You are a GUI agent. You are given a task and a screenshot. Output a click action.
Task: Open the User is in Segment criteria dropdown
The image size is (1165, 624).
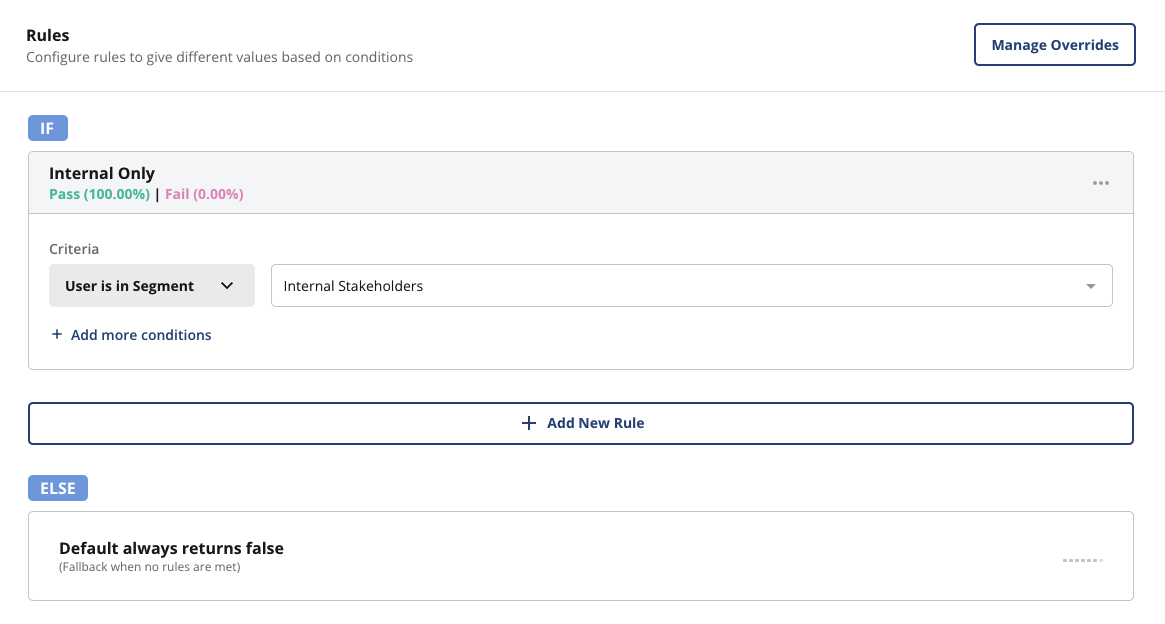(x=151, y=285)
